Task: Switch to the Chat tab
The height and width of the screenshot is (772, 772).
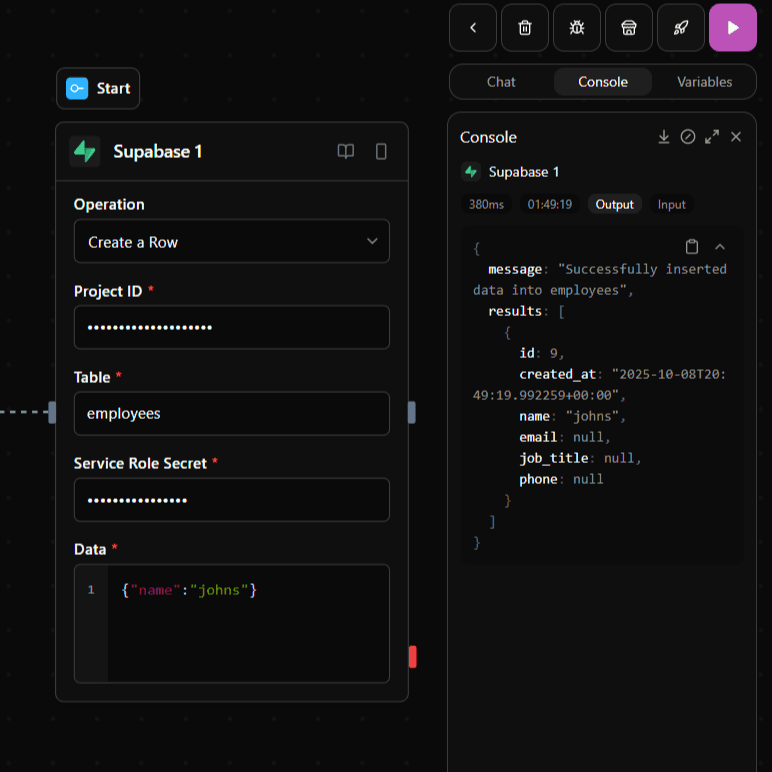Action: 501,82
